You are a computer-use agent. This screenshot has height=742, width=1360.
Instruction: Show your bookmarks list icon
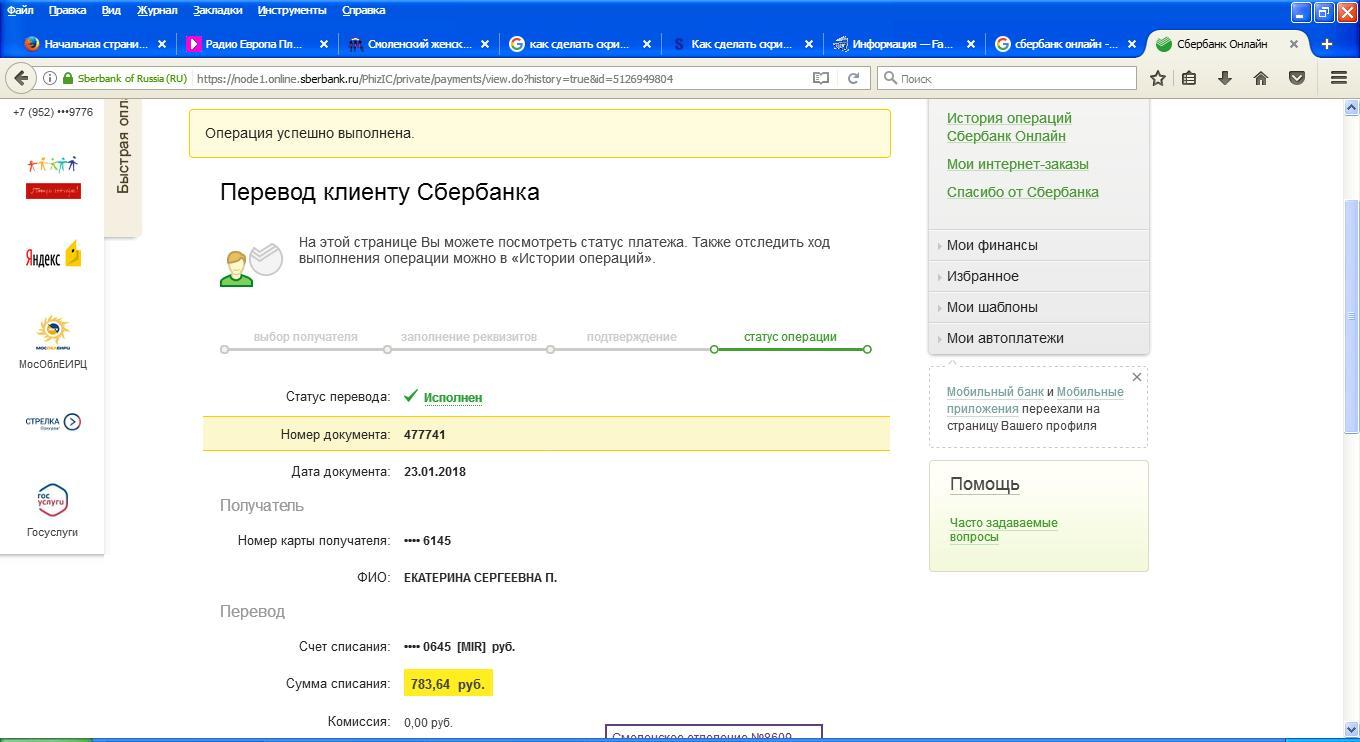[1189, 78]
